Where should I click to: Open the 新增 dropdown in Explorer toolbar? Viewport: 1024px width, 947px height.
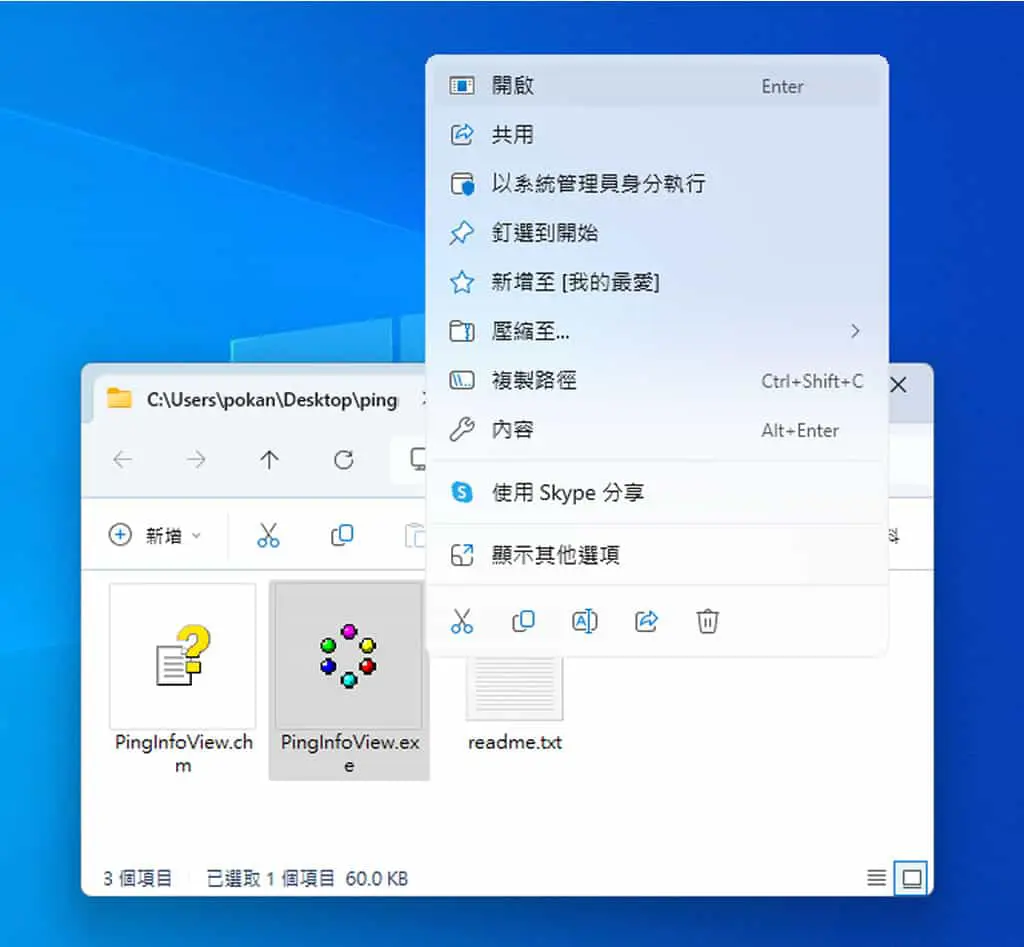pos(155,536)
